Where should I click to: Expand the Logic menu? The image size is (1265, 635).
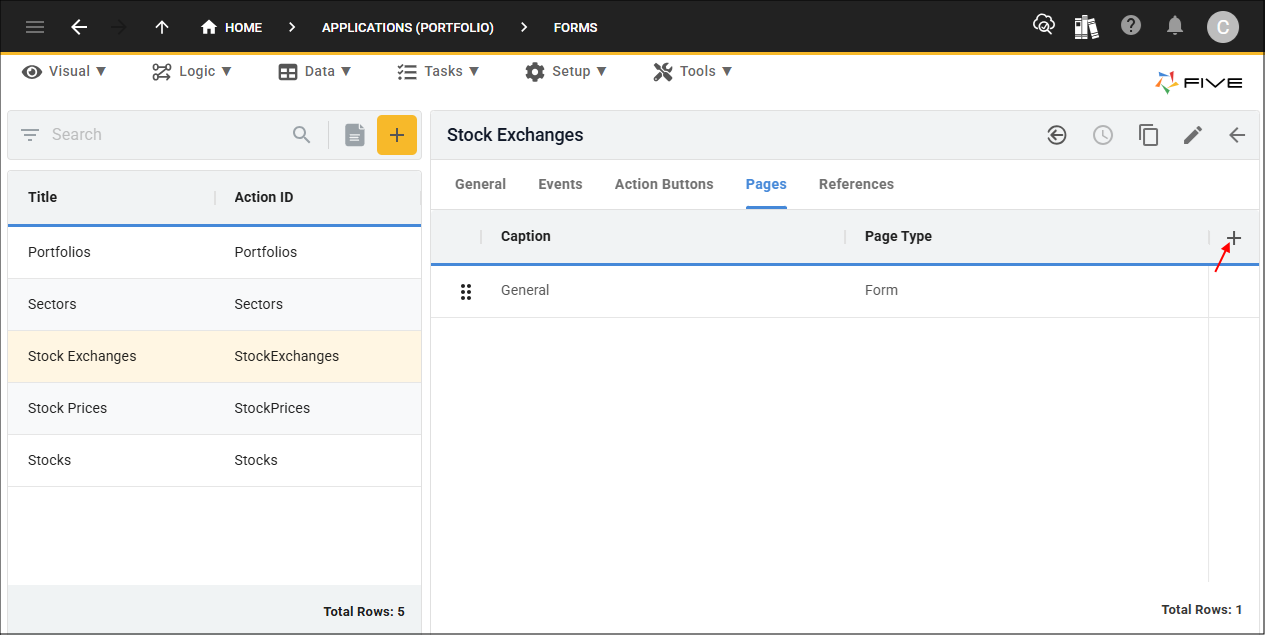tap(192, 71)
